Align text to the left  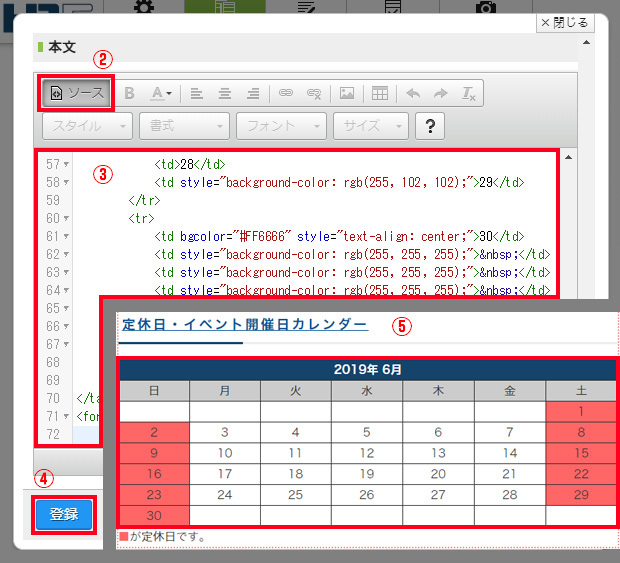click(x=197, y=93)
